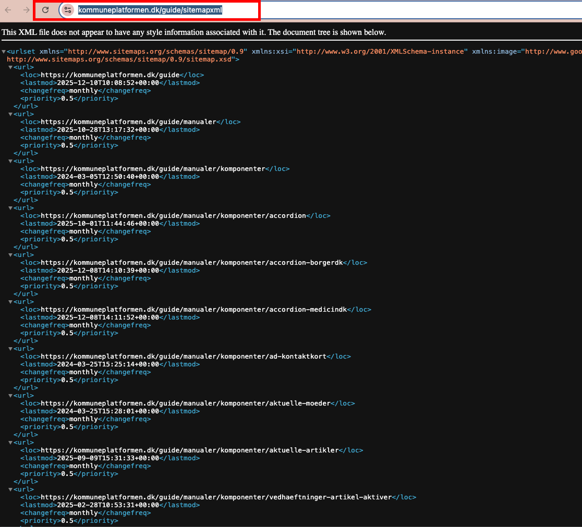582x527 pixels.
Task: Click changefreq monthly under /guide entry
Action: (84, 91)
